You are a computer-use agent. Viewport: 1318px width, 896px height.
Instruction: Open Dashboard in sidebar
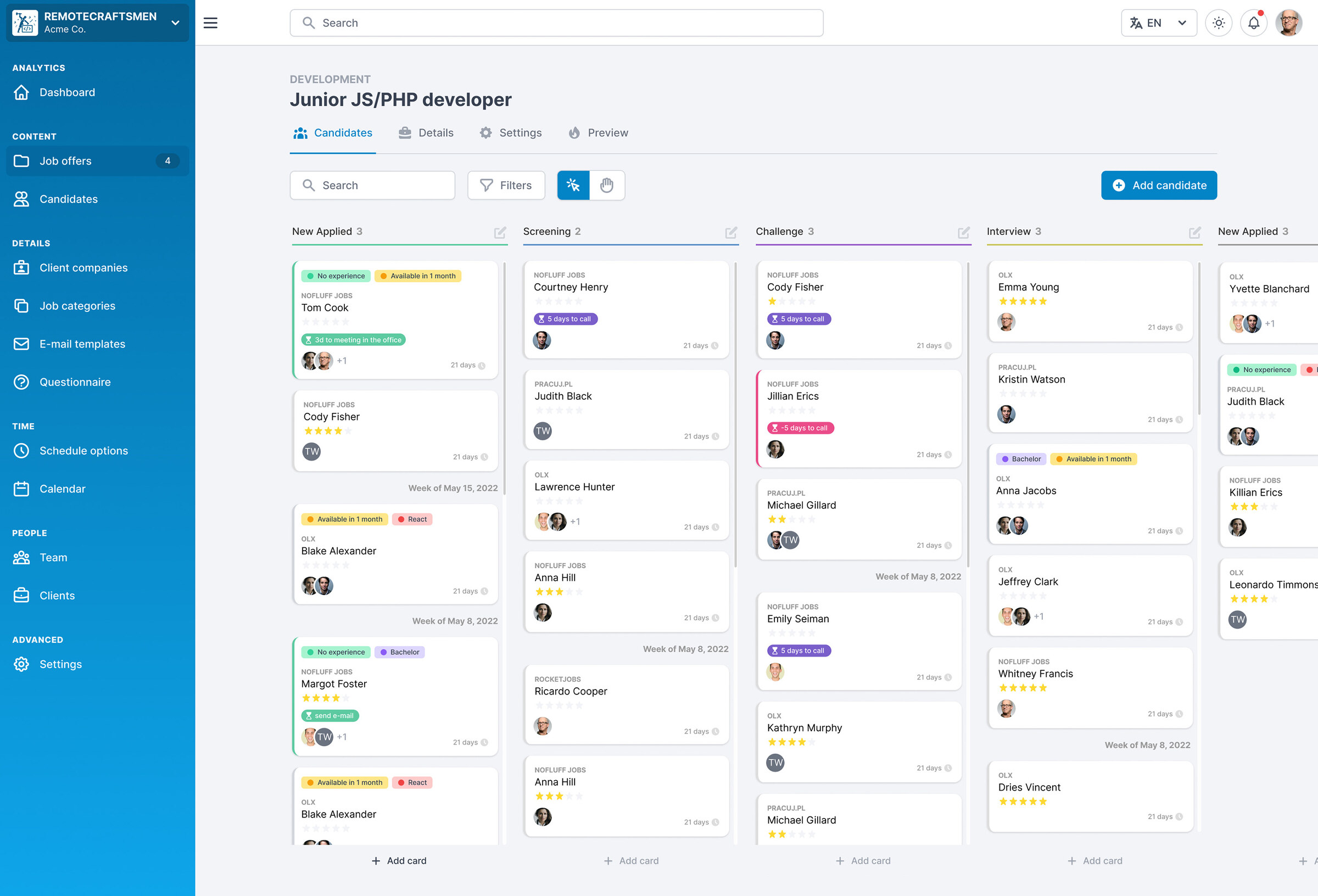pos(98,92)
